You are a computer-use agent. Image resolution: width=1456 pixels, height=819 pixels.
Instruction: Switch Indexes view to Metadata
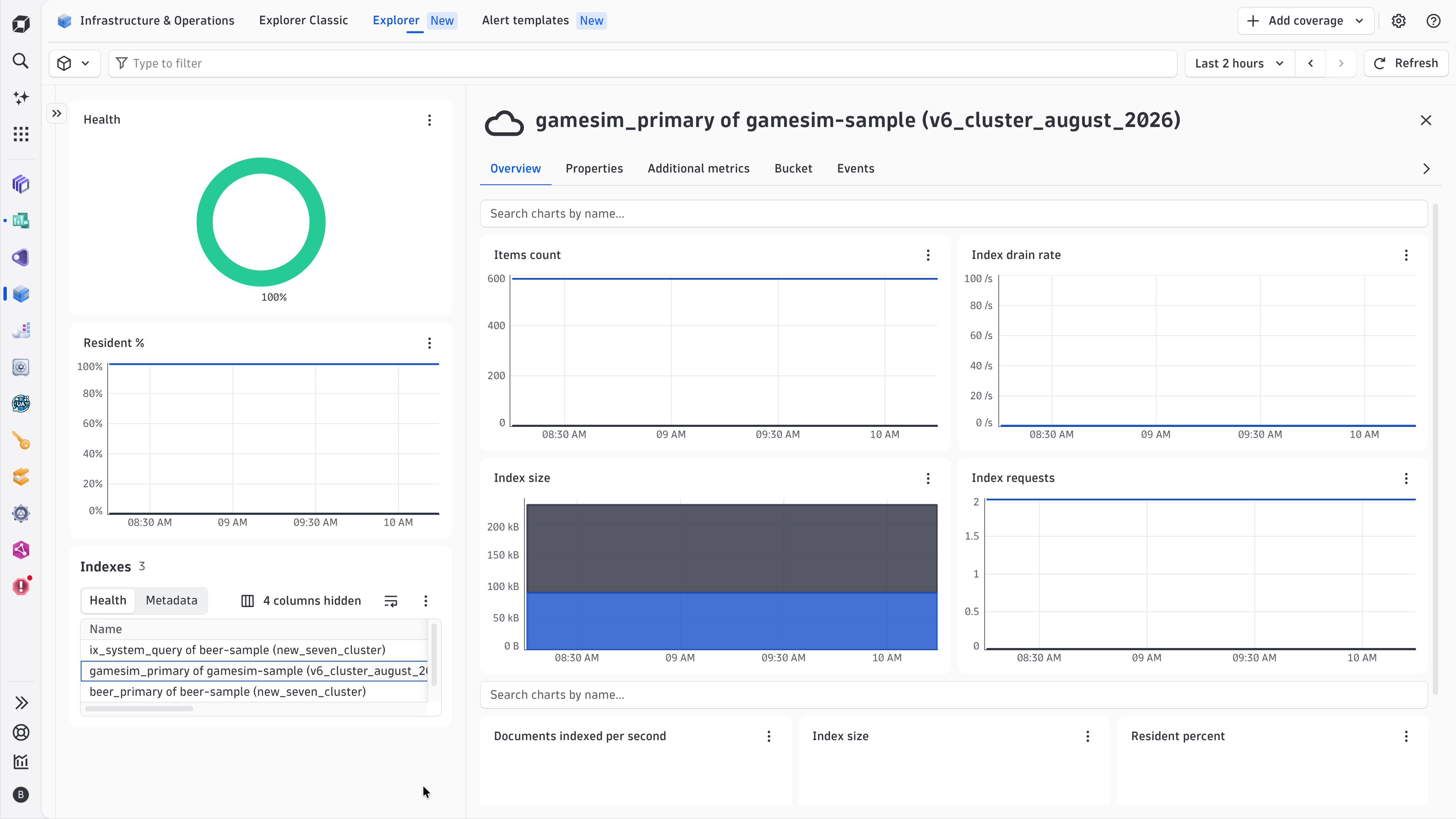172,600
